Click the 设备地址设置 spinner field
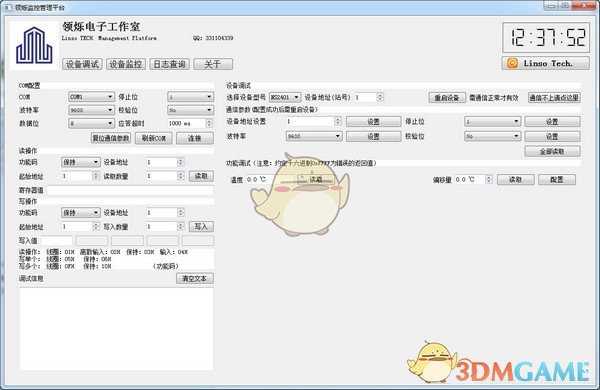This screenshot has height=390, width=600. tap(313, 121)
